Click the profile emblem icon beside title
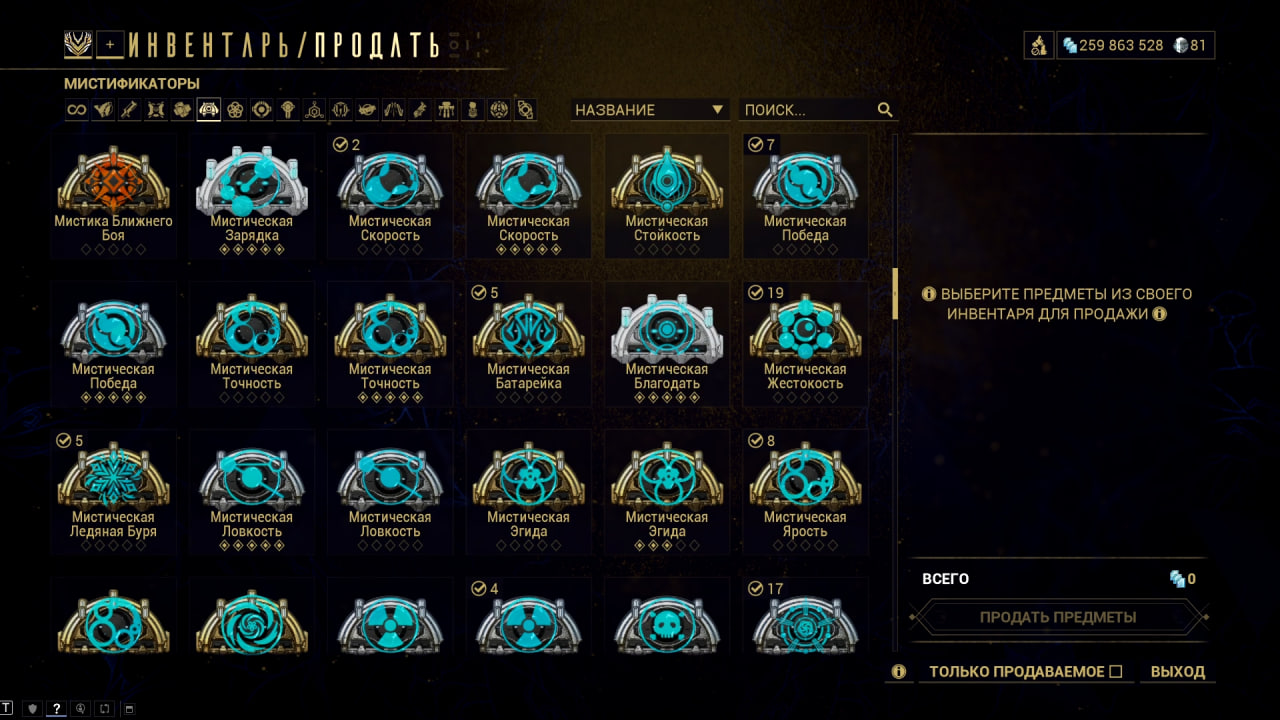 [79, 44]
